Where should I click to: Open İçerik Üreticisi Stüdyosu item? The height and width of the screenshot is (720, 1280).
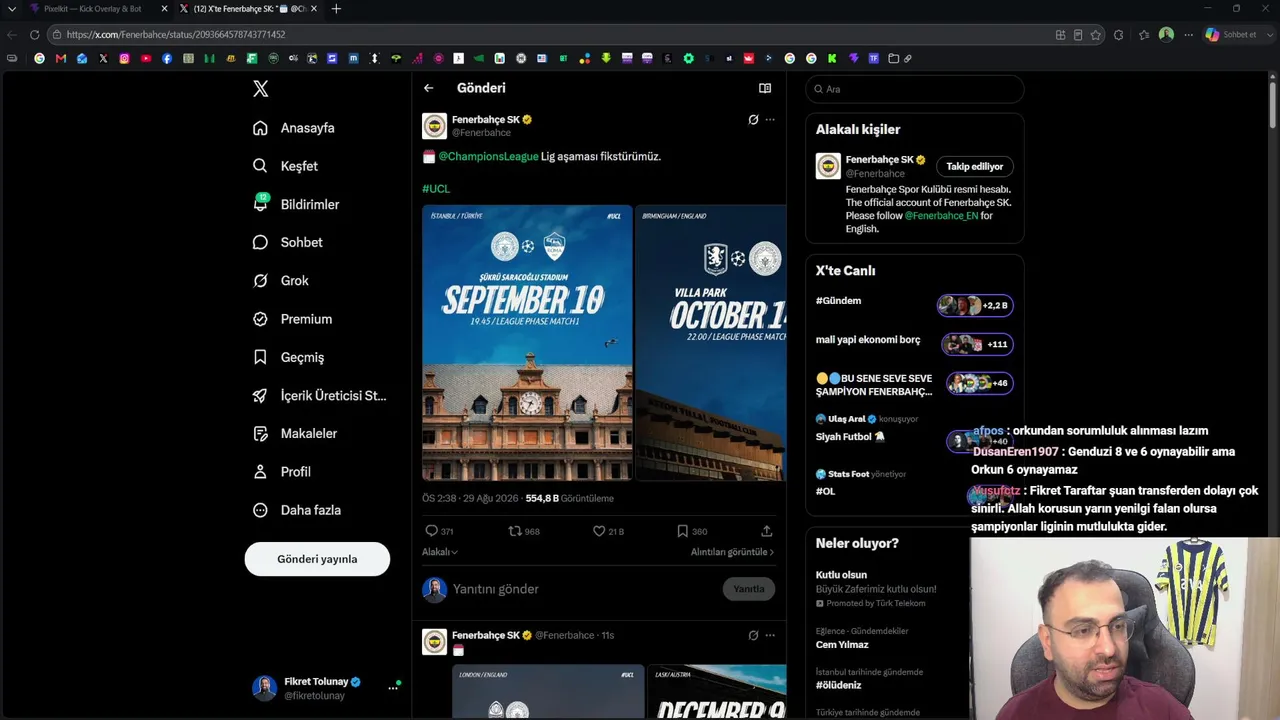(320, 395)
